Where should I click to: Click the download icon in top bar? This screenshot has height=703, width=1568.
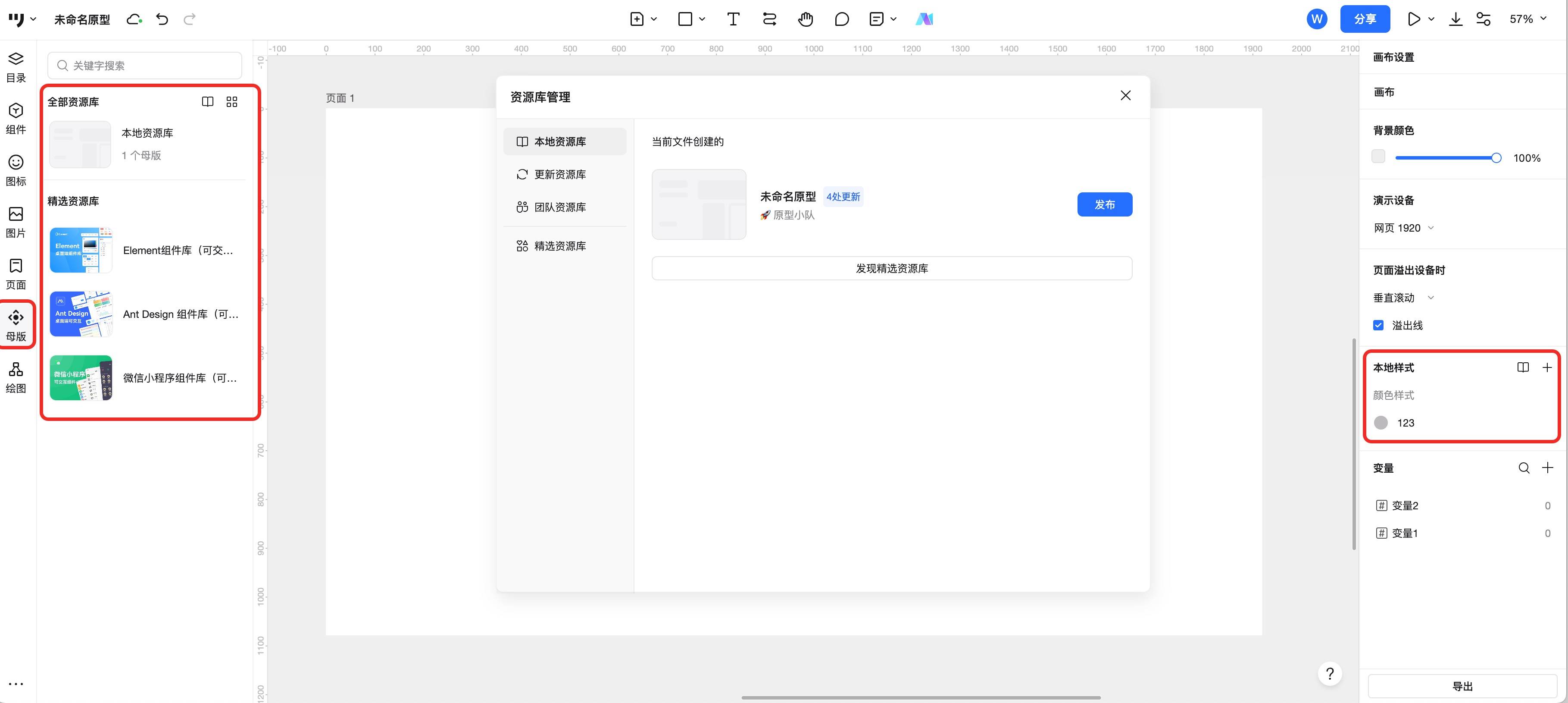(1456, 19)
